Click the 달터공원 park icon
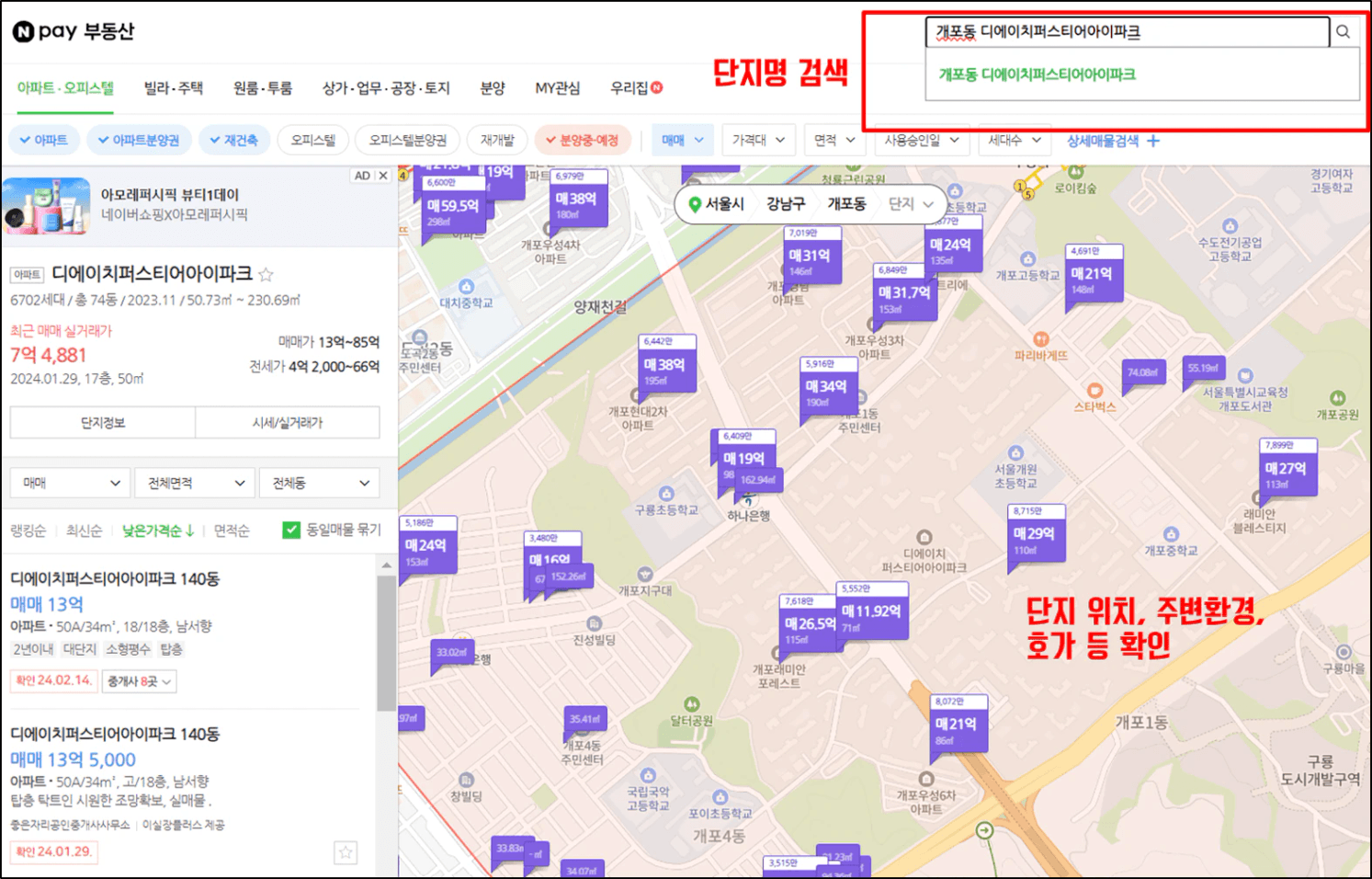This screenshot has width=1372, height=879. (x=691, y=704)
